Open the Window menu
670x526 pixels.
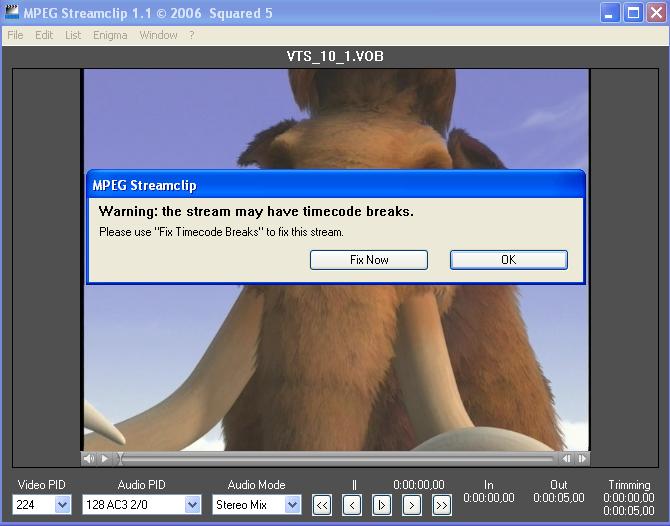tap(158, 35)
